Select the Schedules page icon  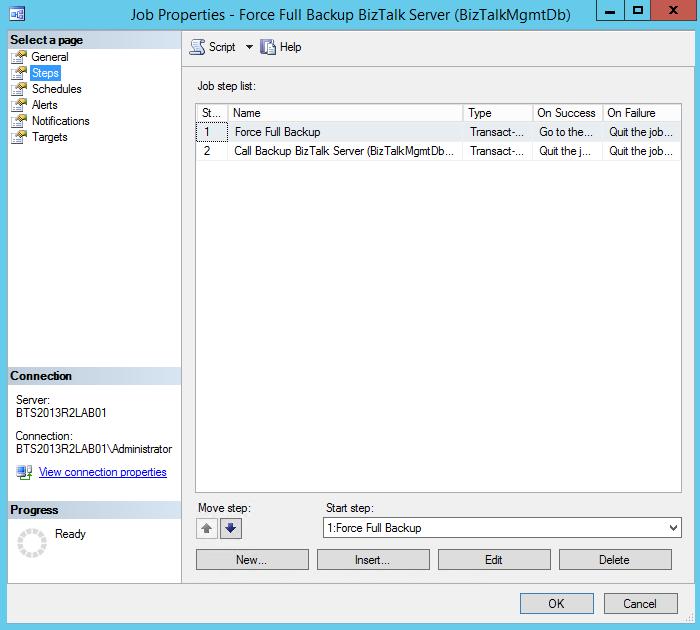point(19,89)
